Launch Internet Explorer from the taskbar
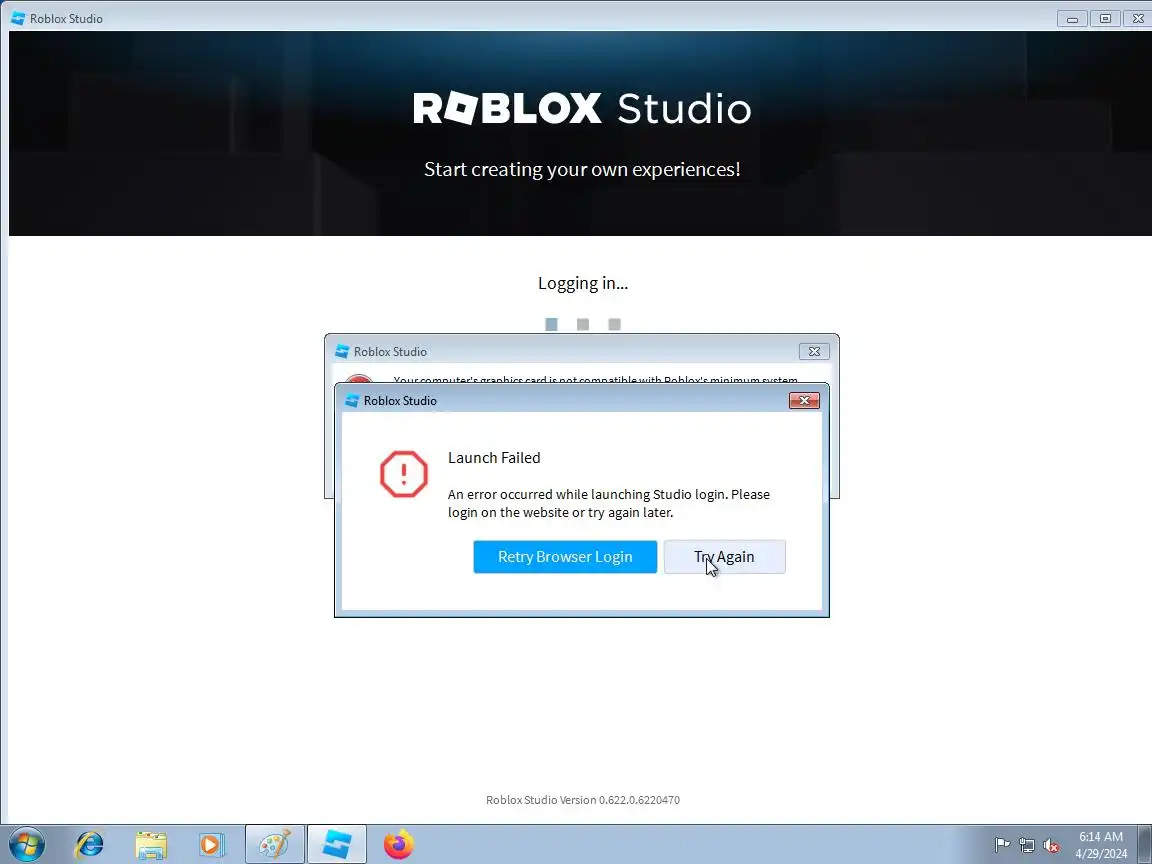This screenshot has height=864, width=1152. point(89,844)
